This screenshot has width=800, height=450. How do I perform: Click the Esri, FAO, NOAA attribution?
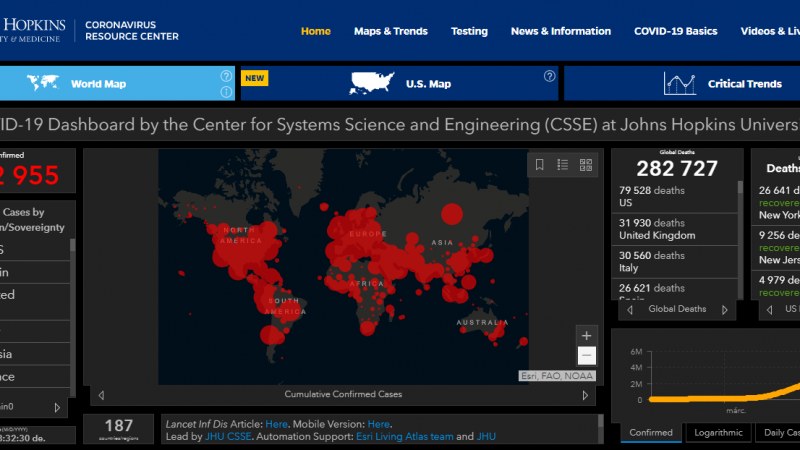tap(557, 376)
